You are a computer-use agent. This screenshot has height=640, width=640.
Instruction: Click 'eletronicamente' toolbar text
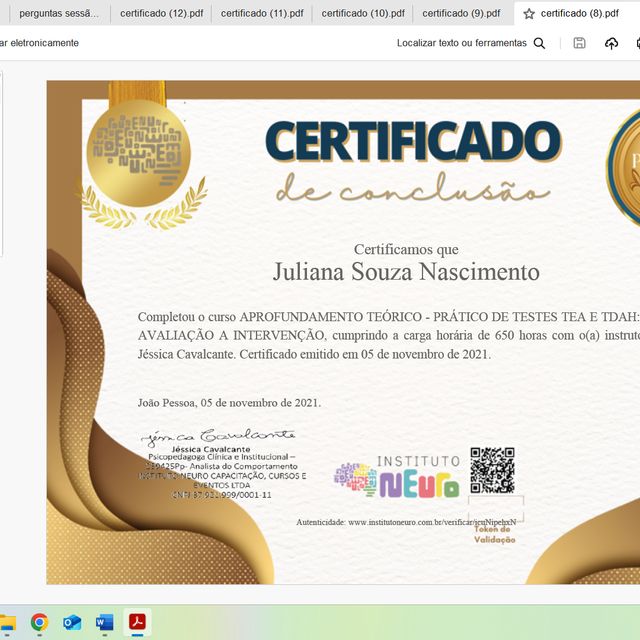coord(44,43)
